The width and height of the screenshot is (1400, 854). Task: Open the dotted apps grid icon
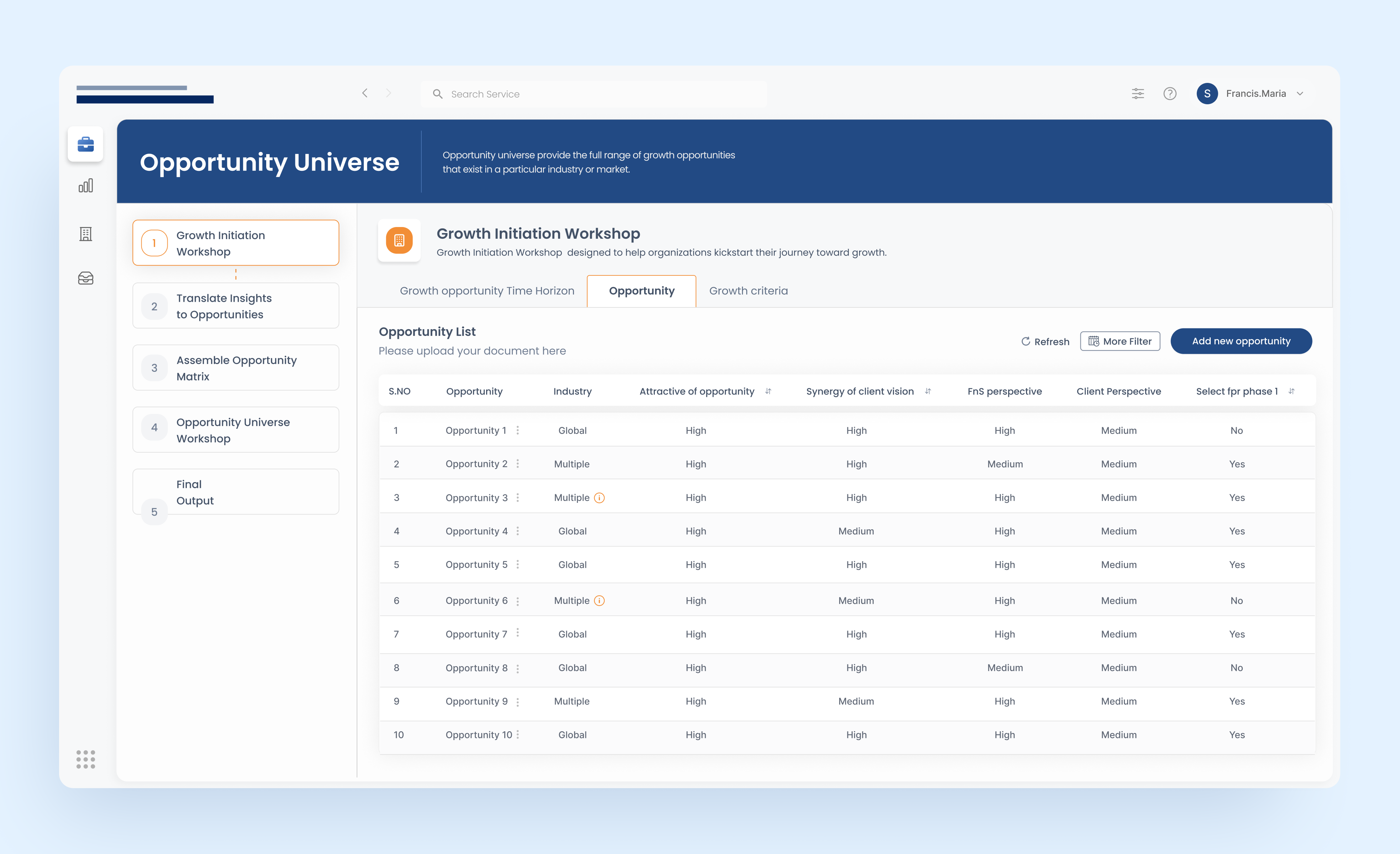coord(86,759)
